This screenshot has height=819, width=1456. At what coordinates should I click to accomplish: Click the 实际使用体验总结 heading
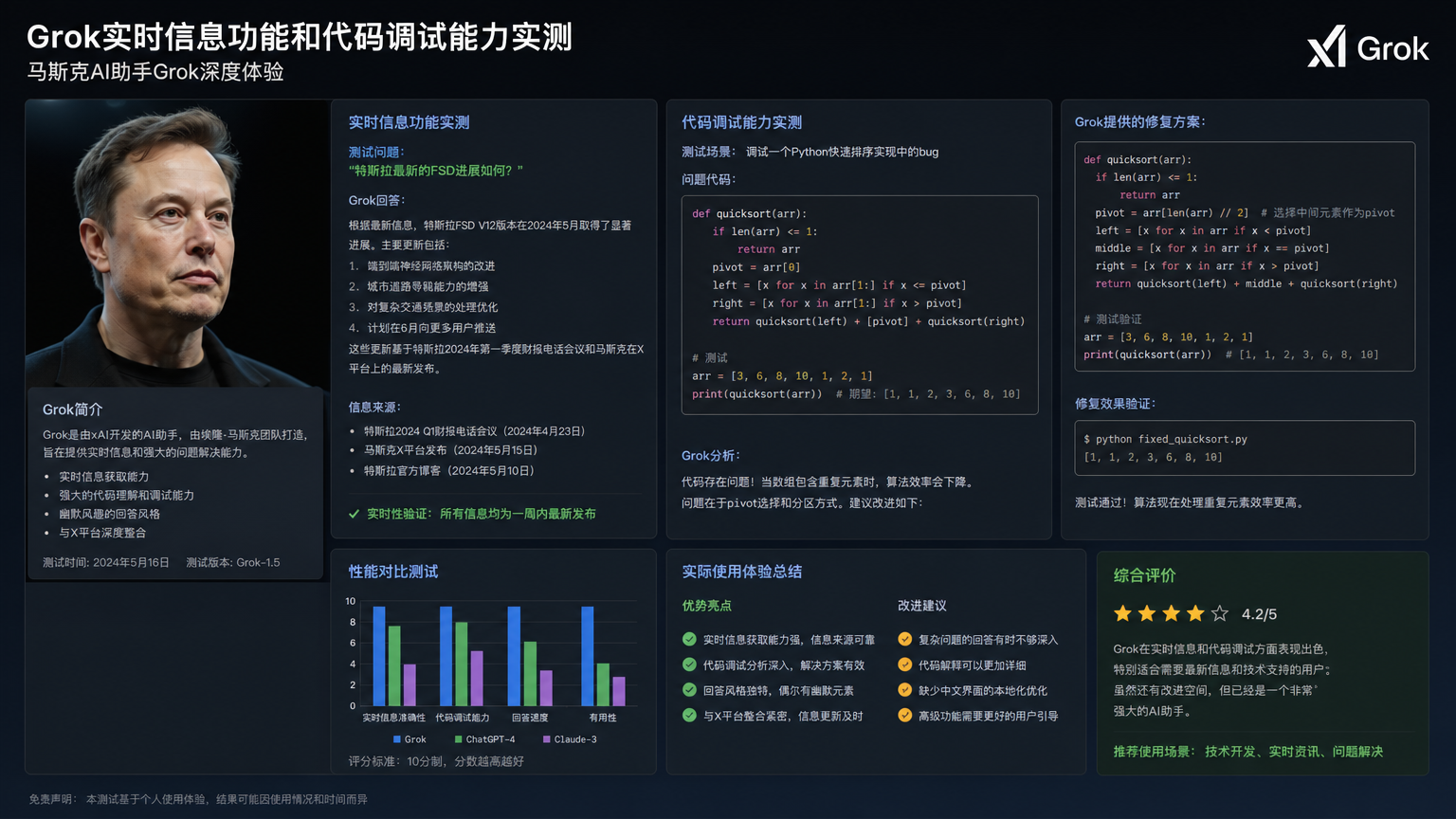742,572
